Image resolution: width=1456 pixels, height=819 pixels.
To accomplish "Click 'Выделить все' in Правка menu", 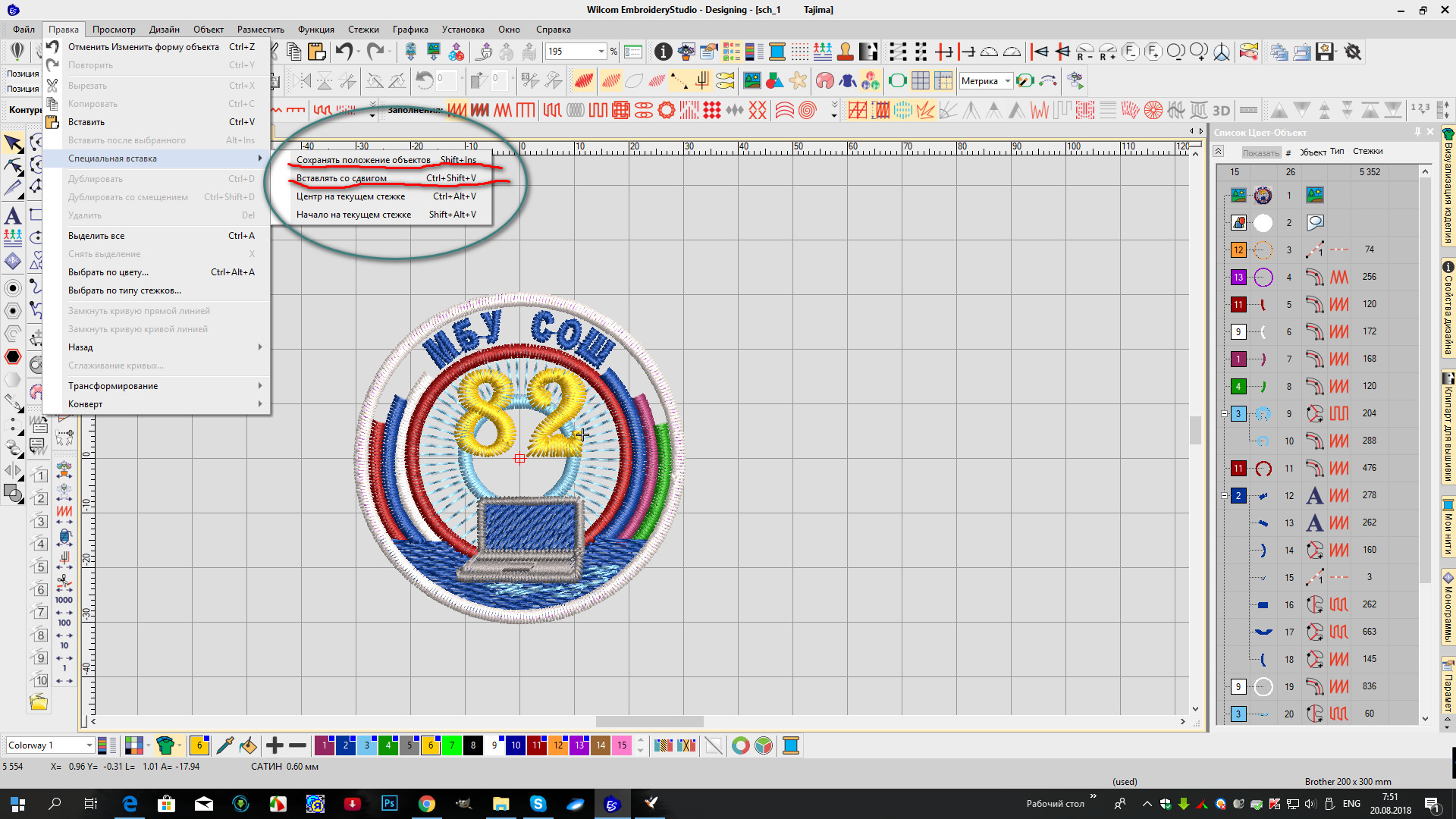I will coord(96,236).
